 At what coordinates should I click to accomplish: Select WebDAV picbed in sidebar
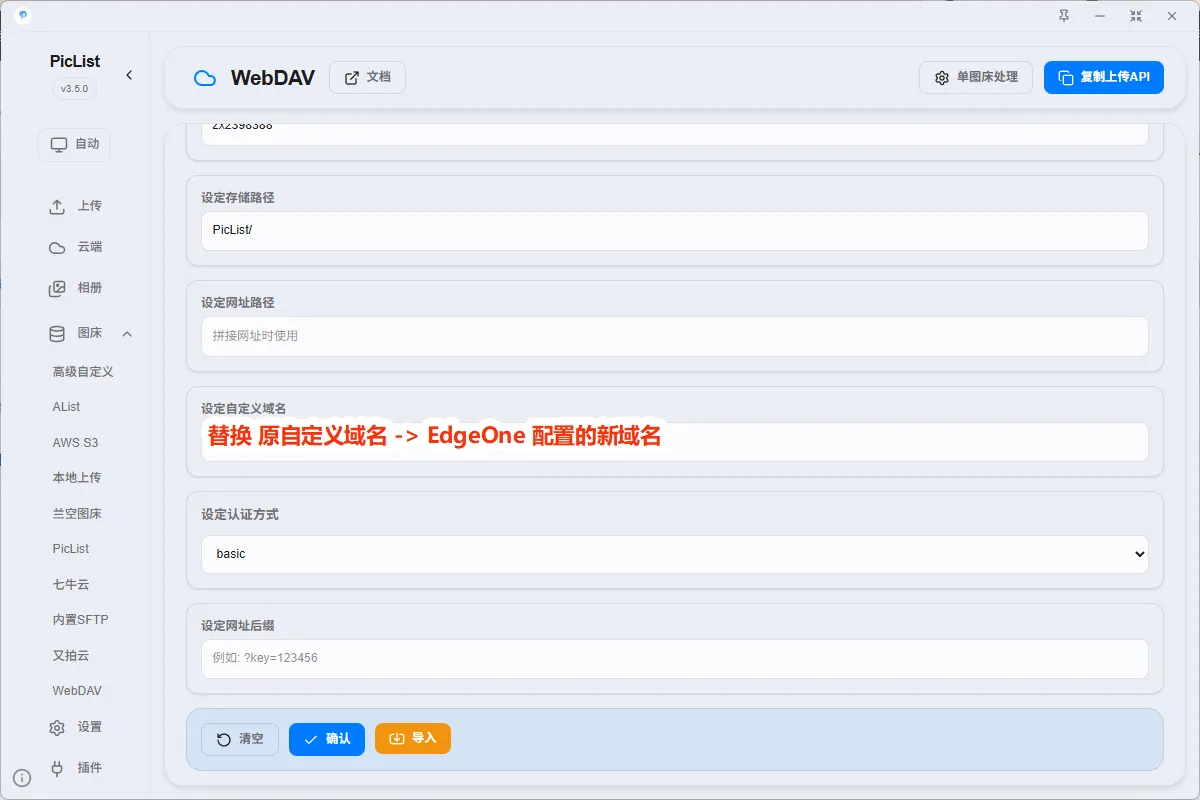pos(77,691)
